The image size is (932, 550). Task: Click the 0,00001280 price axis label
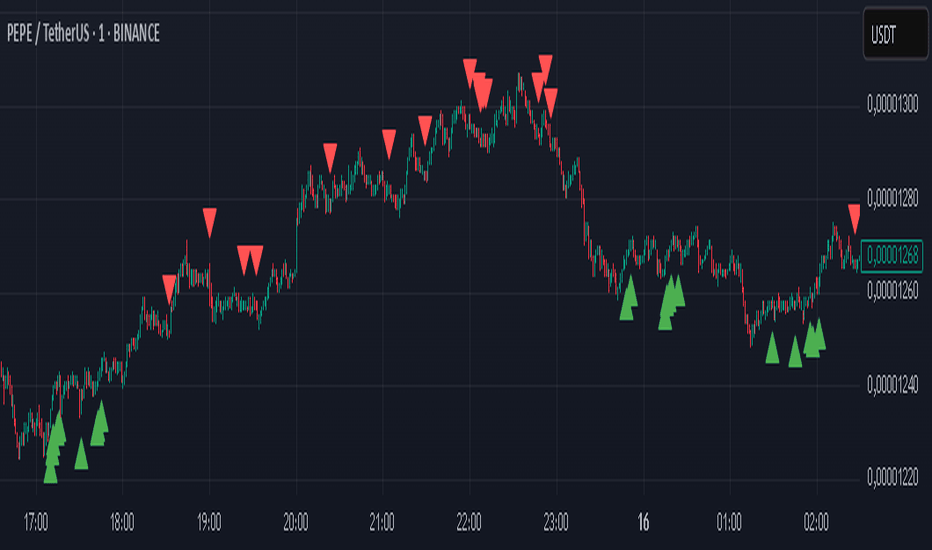(x=892, y=198)
